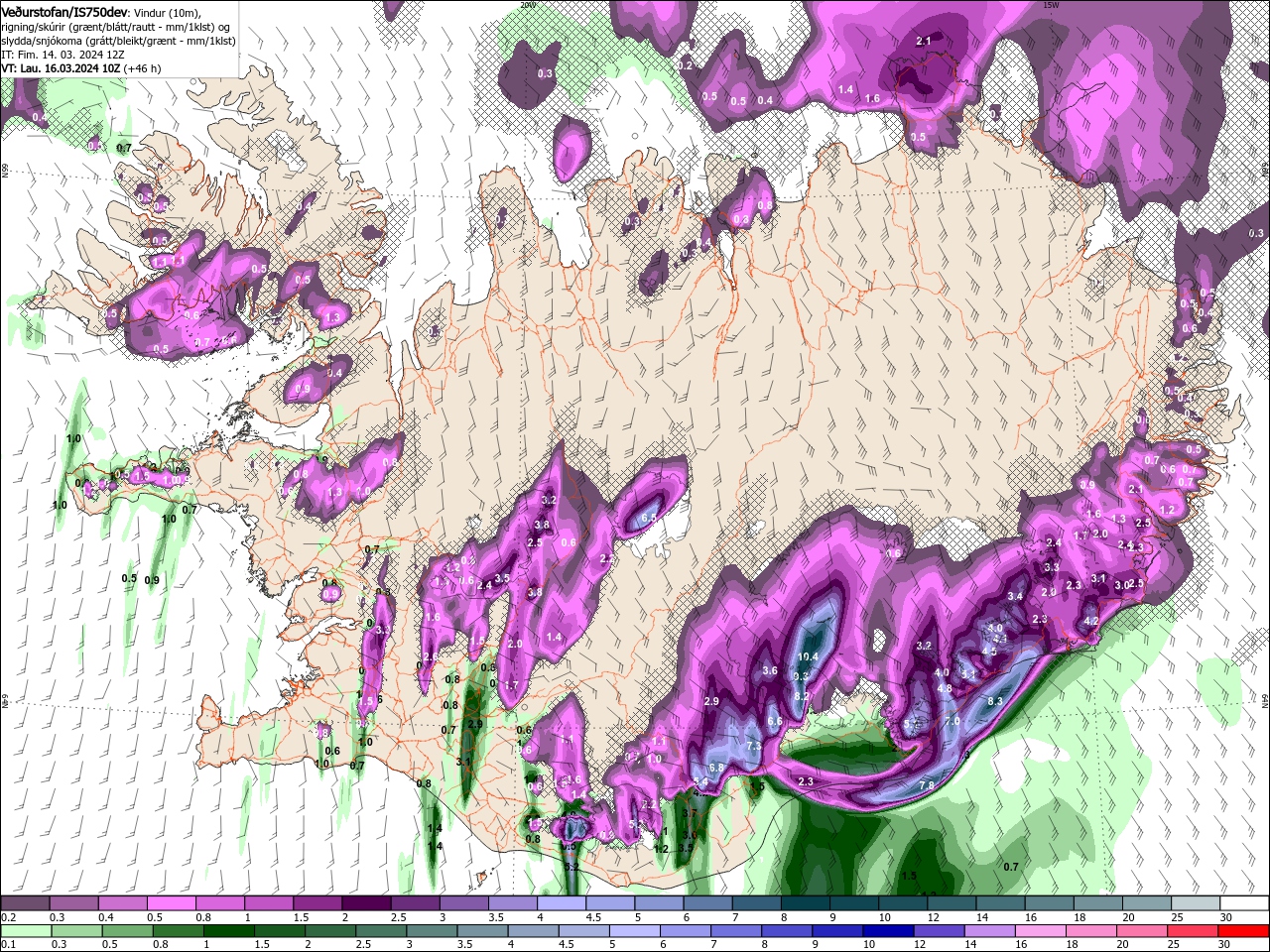Image resolution: width=1270 pixels, height=952 pixels.
Task: Click the palest green rain swatch between 0.1 and 0.3
Action: 25,930
